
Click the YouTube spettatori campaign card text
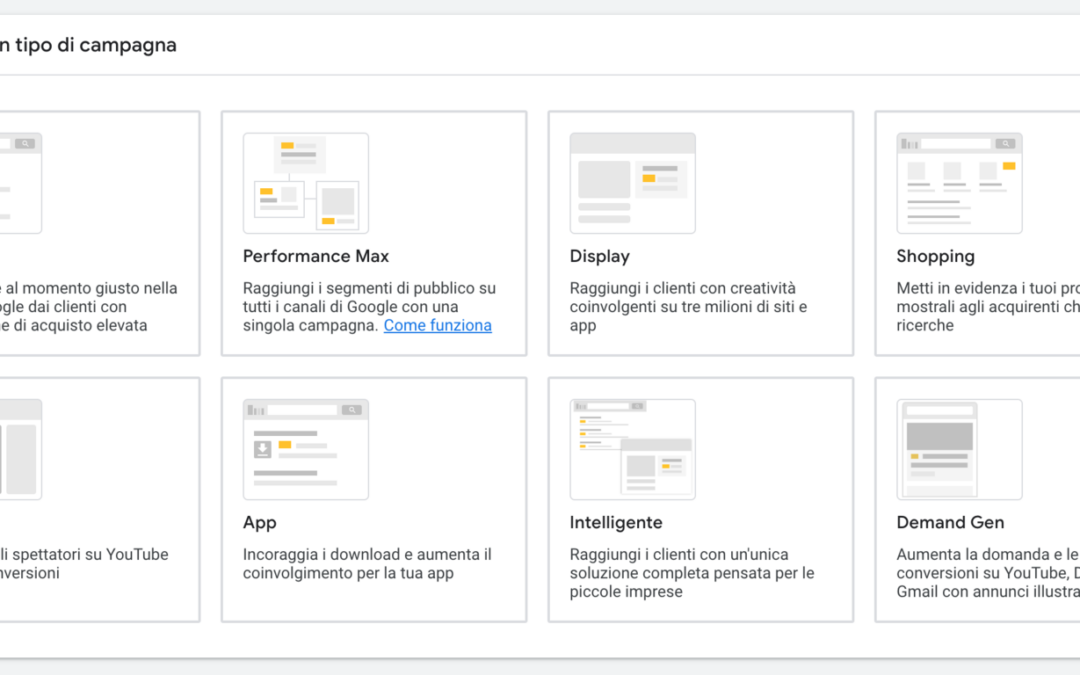[x=84, y=563]
